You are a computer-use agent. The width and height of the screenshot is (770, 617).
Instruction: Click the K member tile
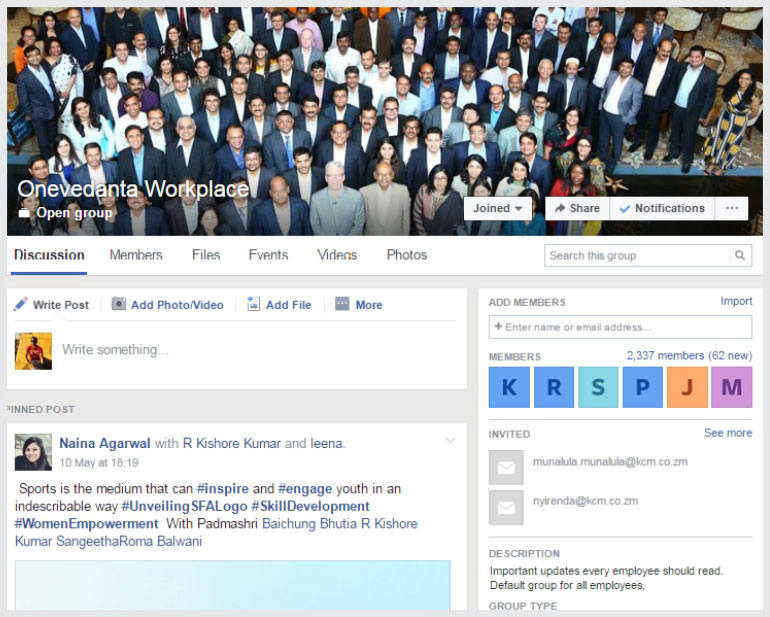(x=509, y=387)
